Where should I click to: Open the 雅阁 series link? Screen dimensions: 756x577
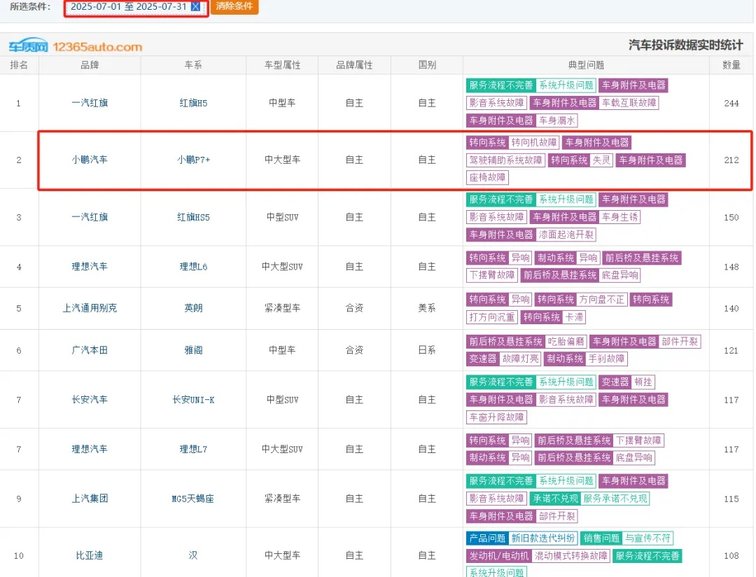[193, 350]
